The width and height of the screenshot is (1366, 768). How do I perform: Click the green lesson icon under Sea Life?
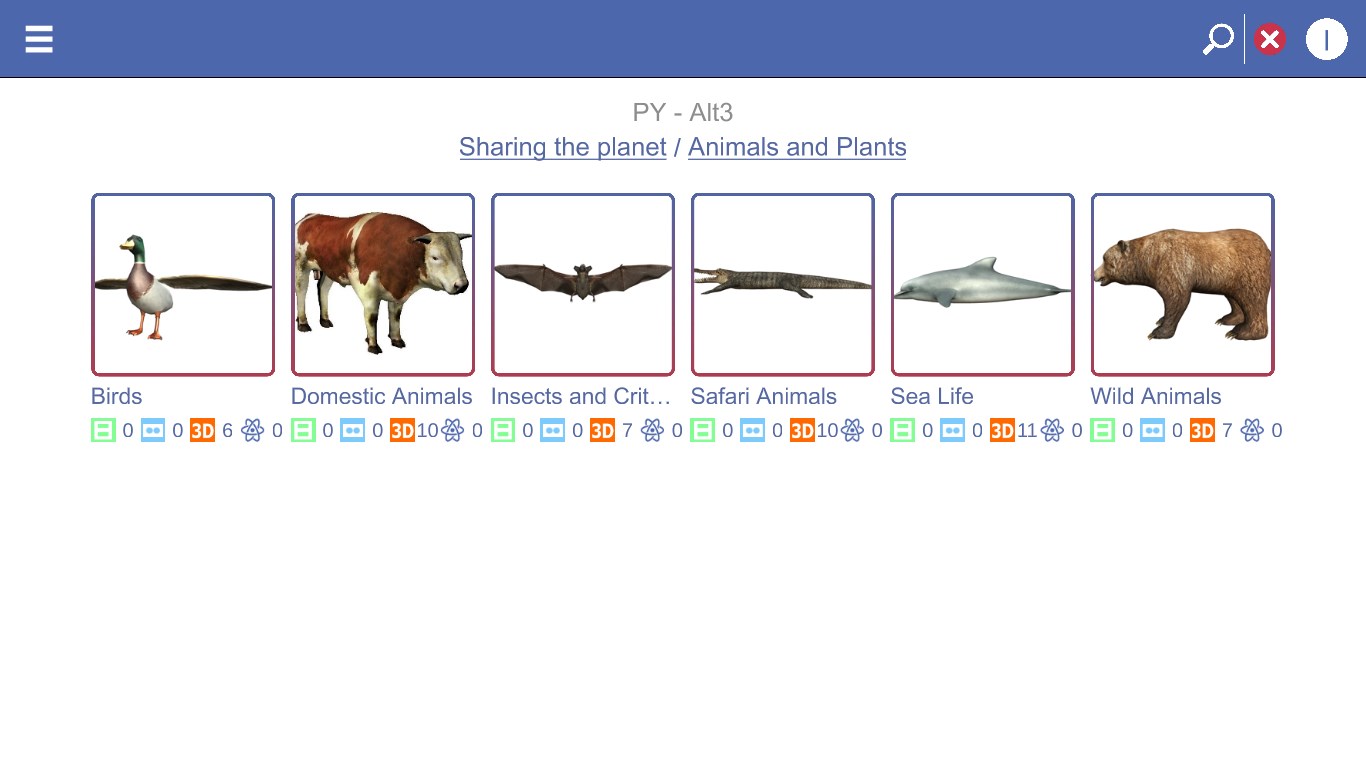pos(903,431)
